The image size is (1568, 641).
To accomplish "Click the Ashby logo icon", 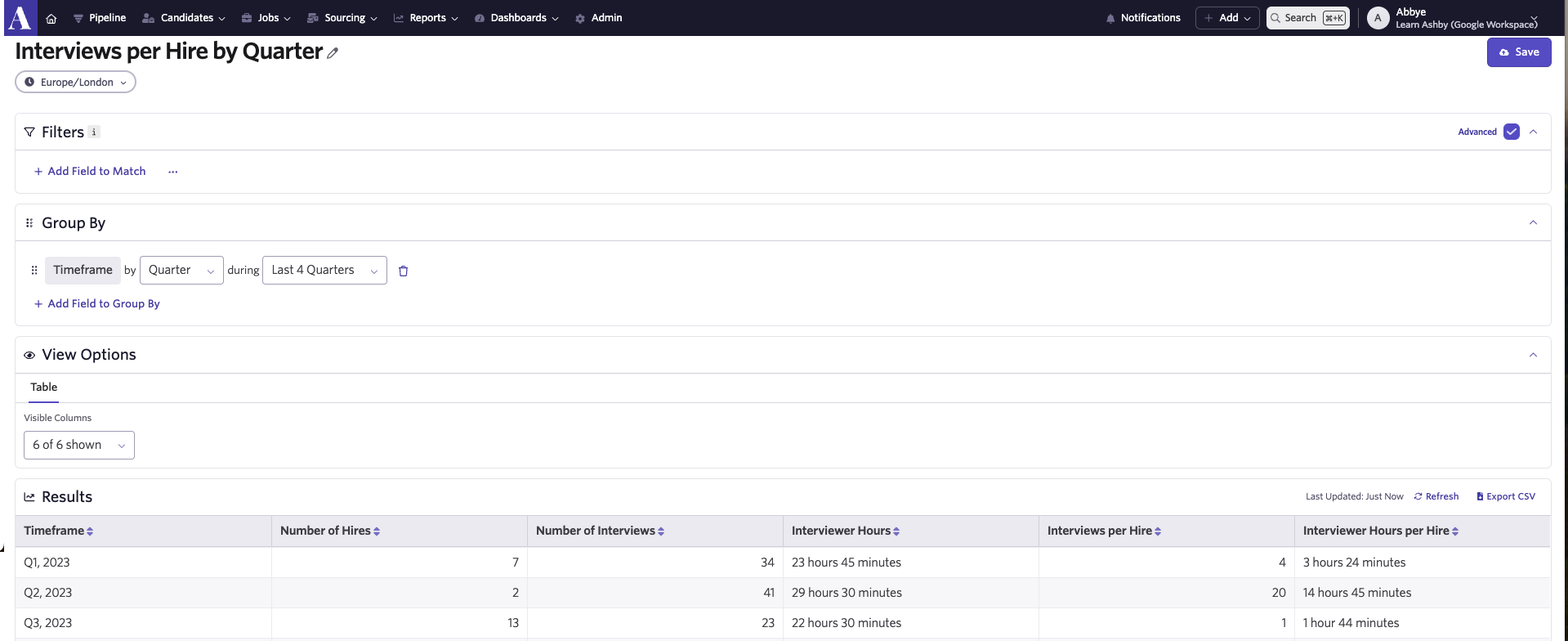I will (x=20, y=17).
